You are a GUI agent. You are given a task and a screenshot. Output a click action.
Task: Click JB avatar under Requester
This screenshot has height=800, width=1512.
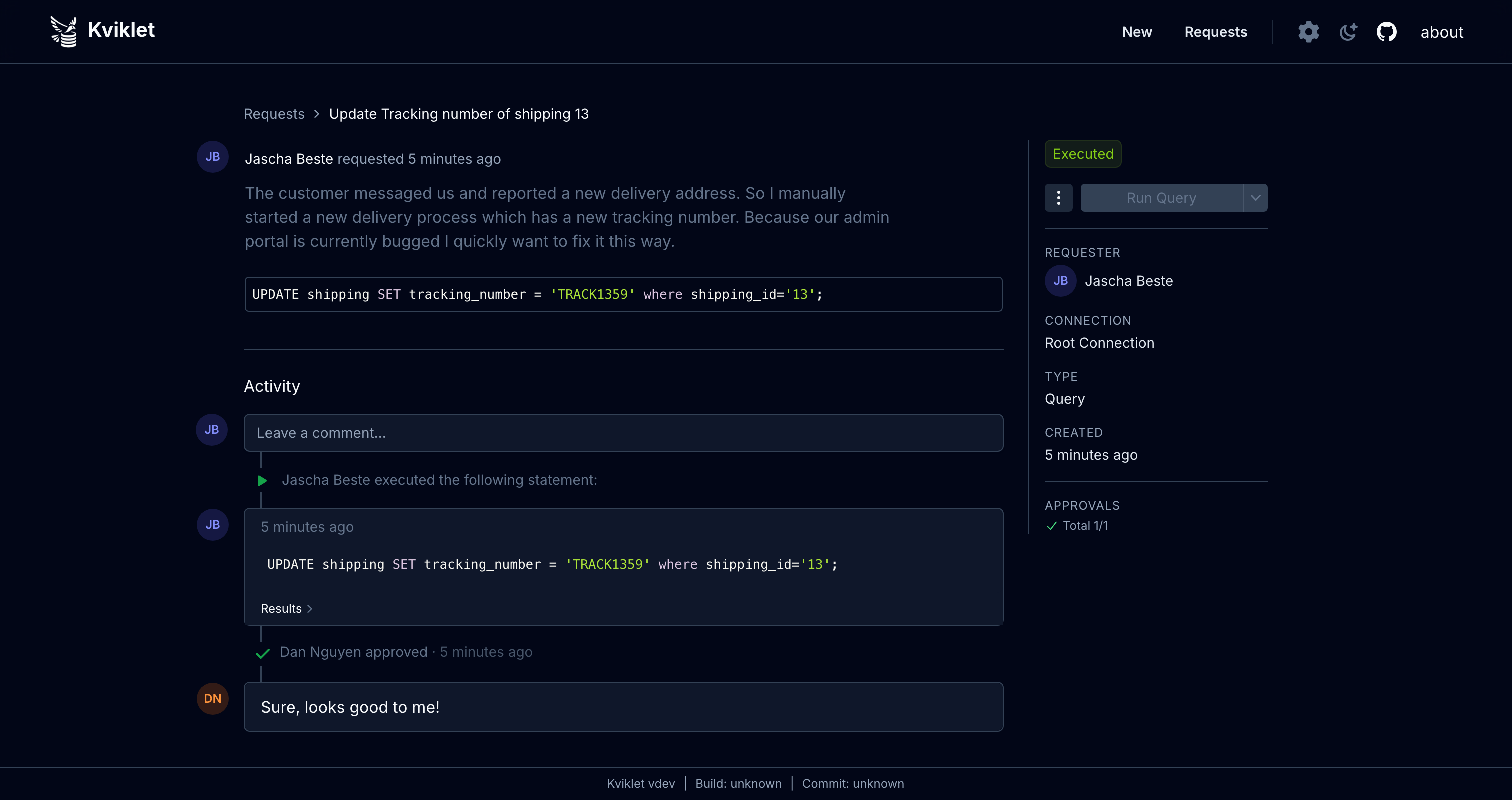coord(1060,280)
